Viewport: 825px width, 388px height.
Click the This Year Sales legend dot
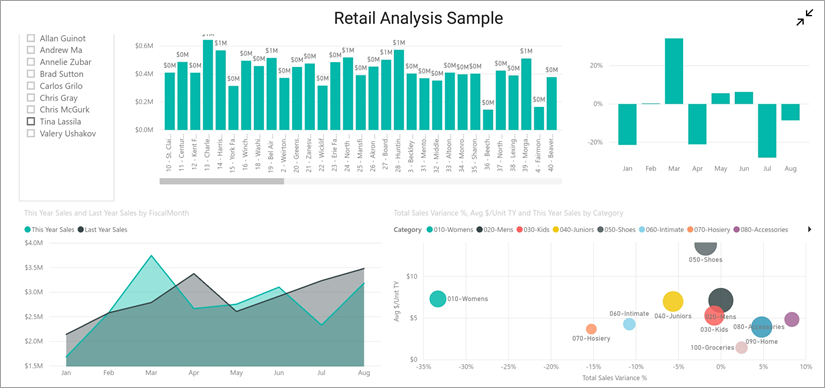27,230
